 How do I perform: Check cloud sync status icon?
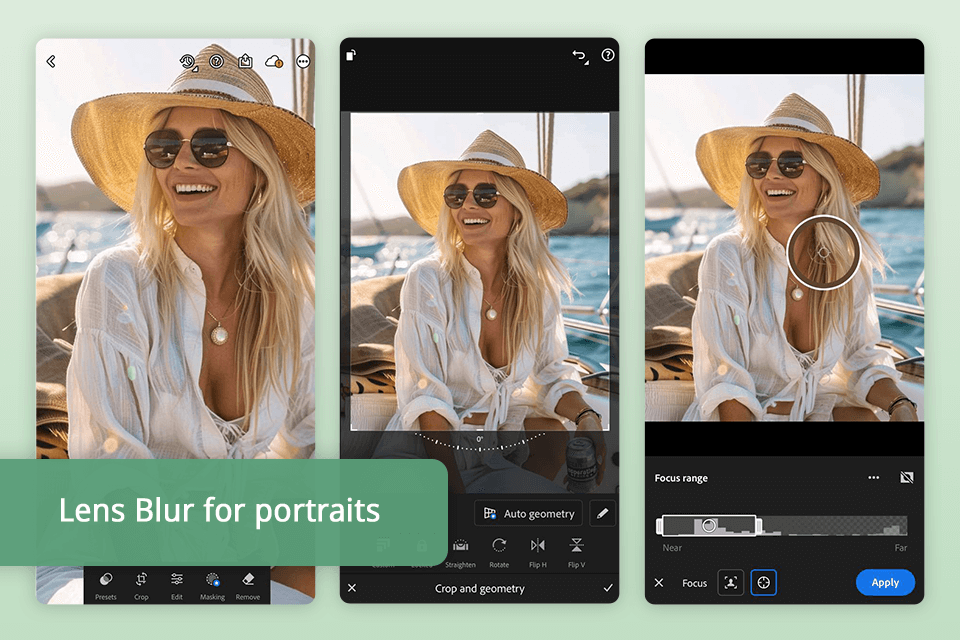point(274,61)
